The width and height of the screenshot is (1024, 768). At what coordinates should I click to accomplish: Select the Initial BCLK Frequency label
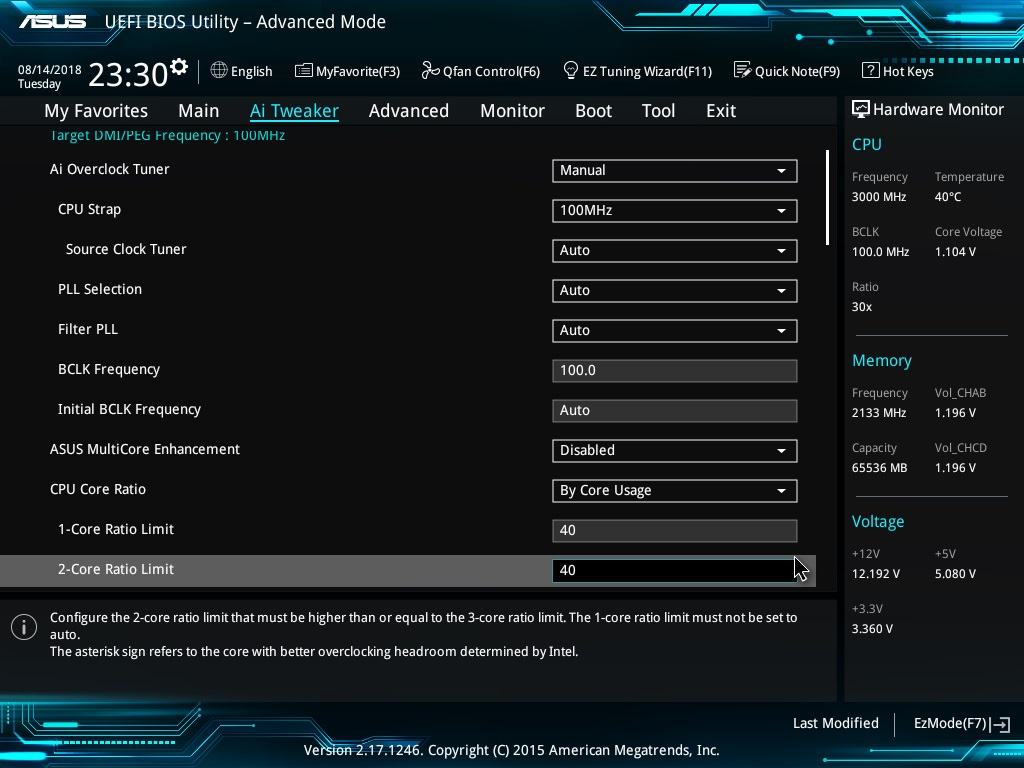coord(129,409)
